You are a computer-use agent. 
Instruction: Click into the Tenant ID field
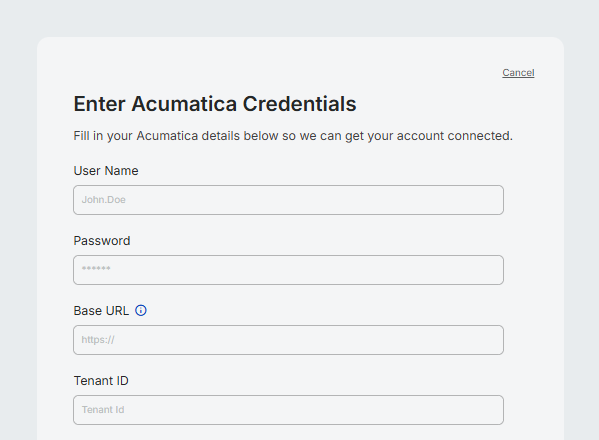[x=288, y=410]
